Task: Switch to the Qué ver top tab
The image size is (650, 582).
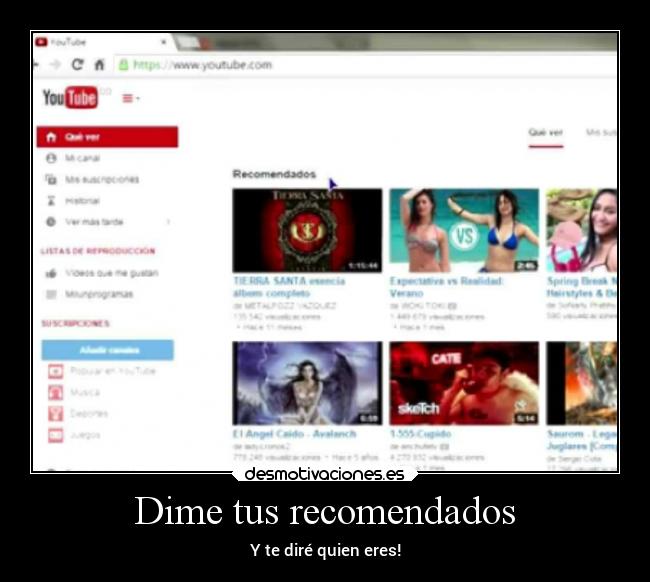Action: click(546, 133)
